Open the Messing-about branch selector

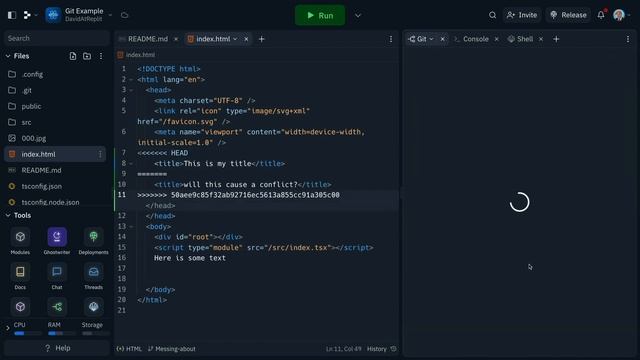click(171, 349)
